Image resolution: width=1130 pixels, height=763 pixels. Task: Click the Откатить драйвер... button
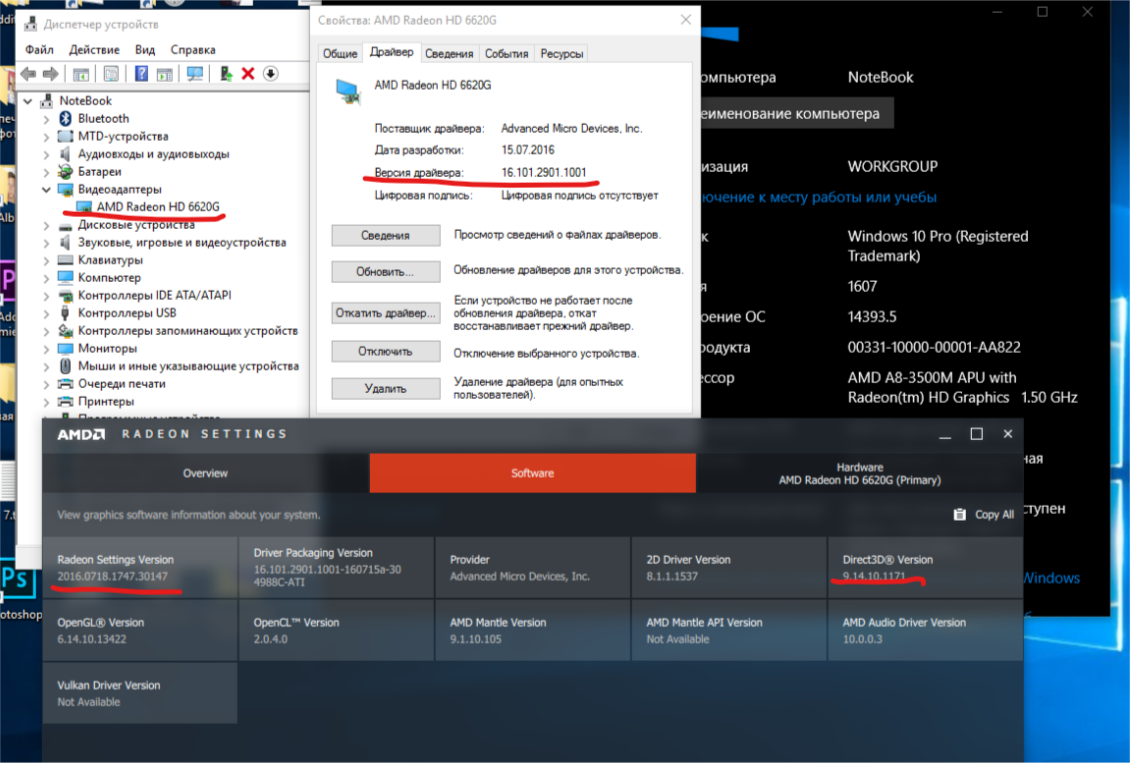coord(386,313)
